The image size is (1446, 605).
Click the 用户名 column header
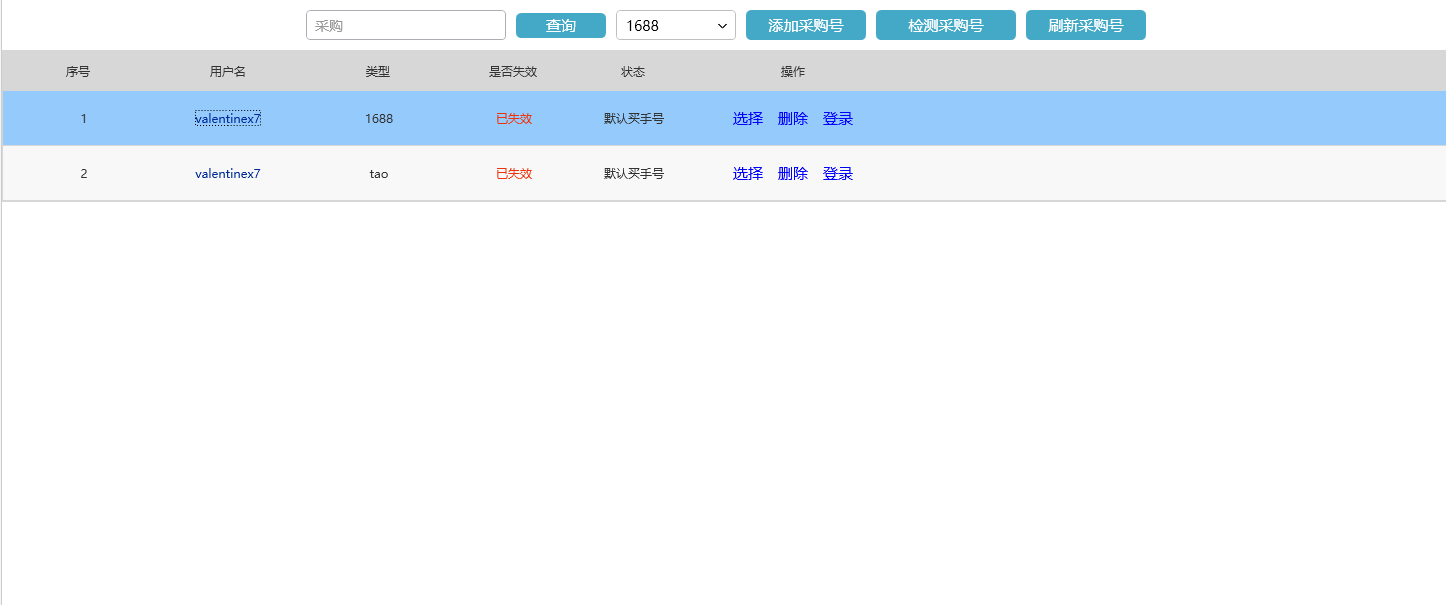[228, 71]
